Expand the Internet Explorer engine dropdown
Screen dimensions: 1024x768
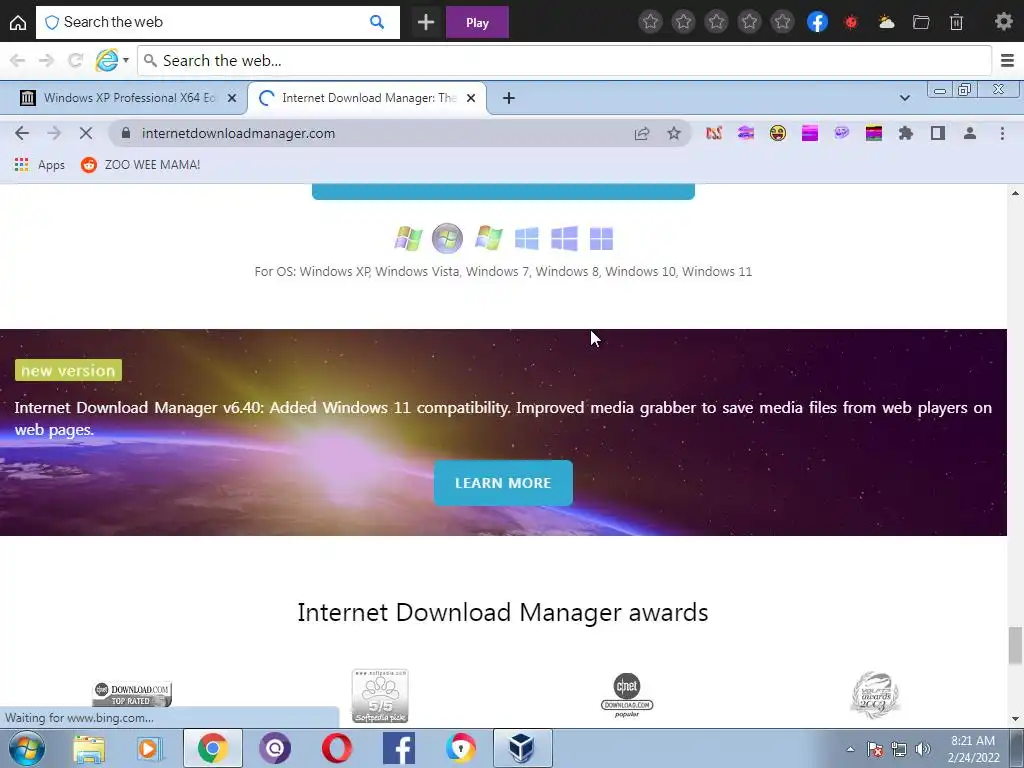126,61
